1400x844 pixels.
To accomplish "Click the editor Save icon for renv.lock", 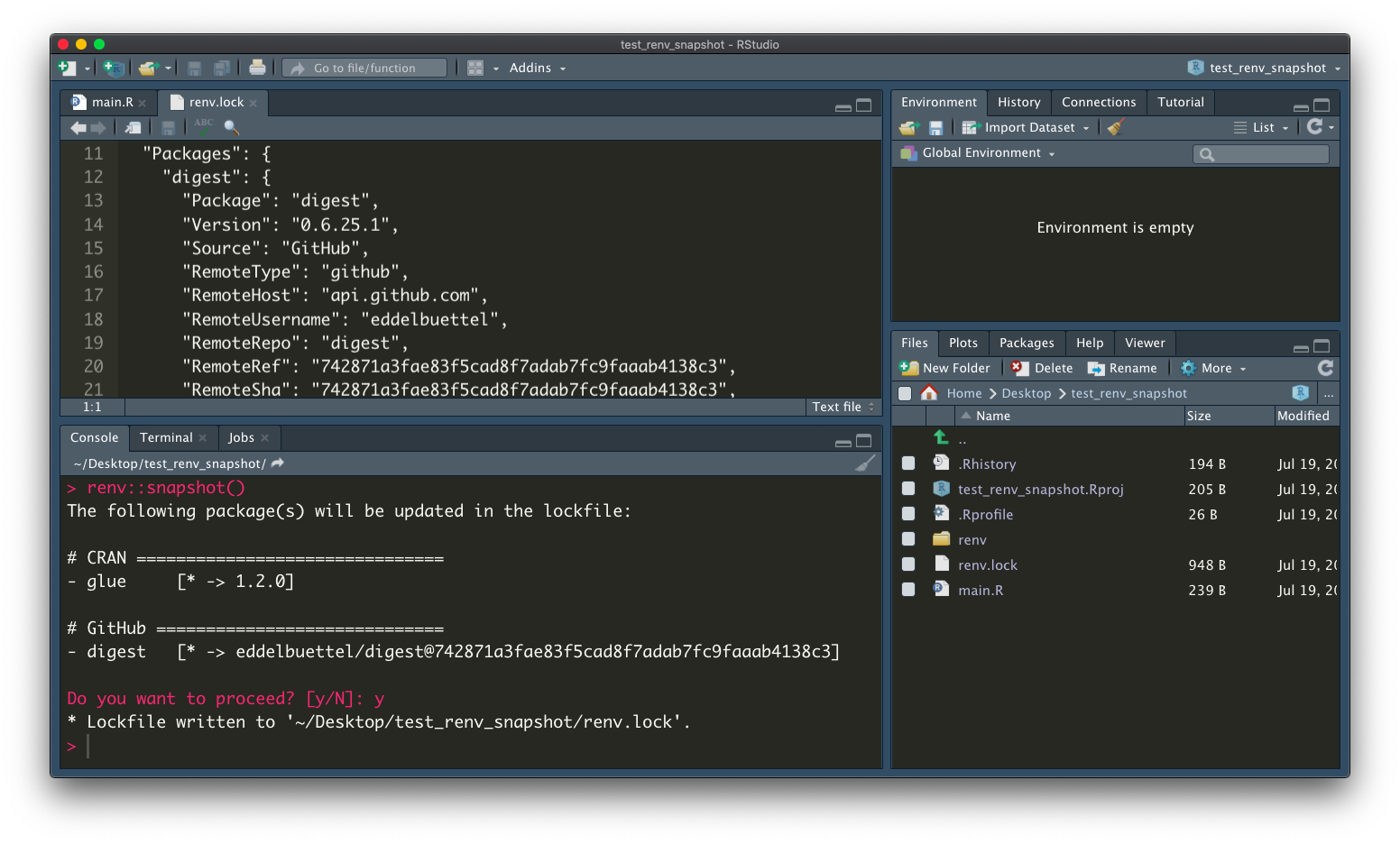I will point(168,127).
